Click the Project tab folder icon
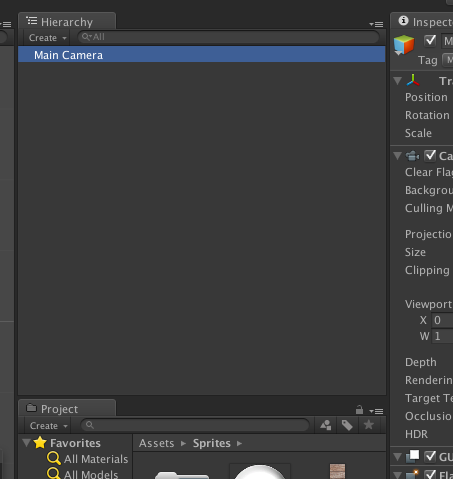Screen dimensions: 453x479 coord(32,408)
